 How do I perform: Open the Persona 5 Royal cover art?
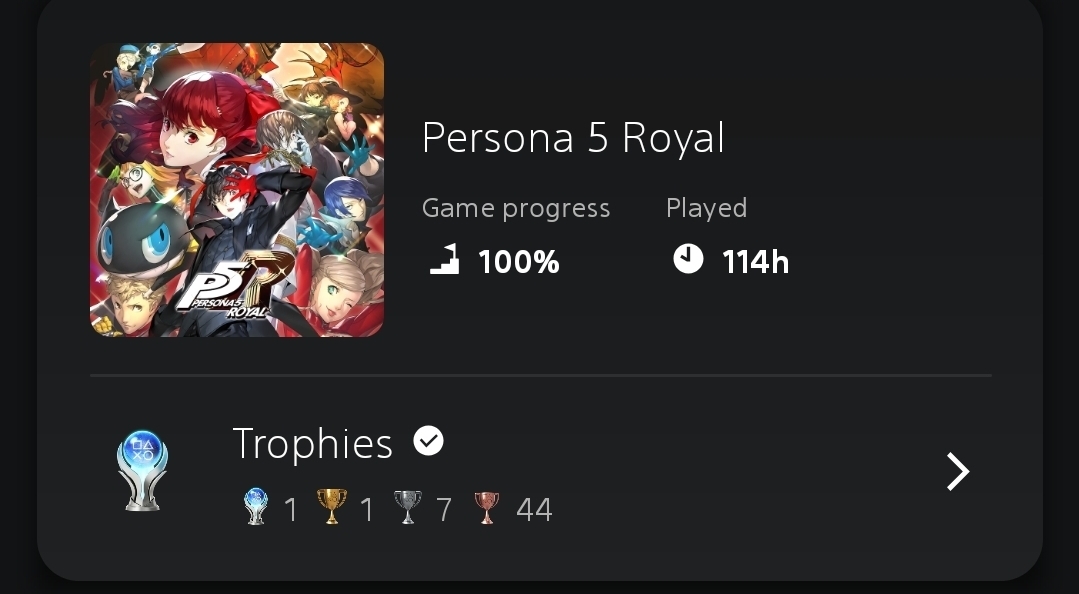tap(237, 190)
